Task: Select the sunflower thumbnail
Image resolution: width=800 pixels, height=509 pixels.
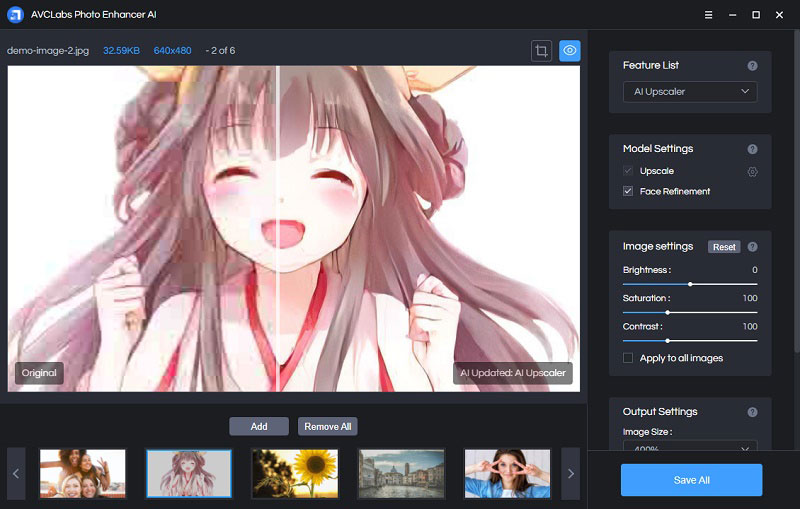Action: 295,473
